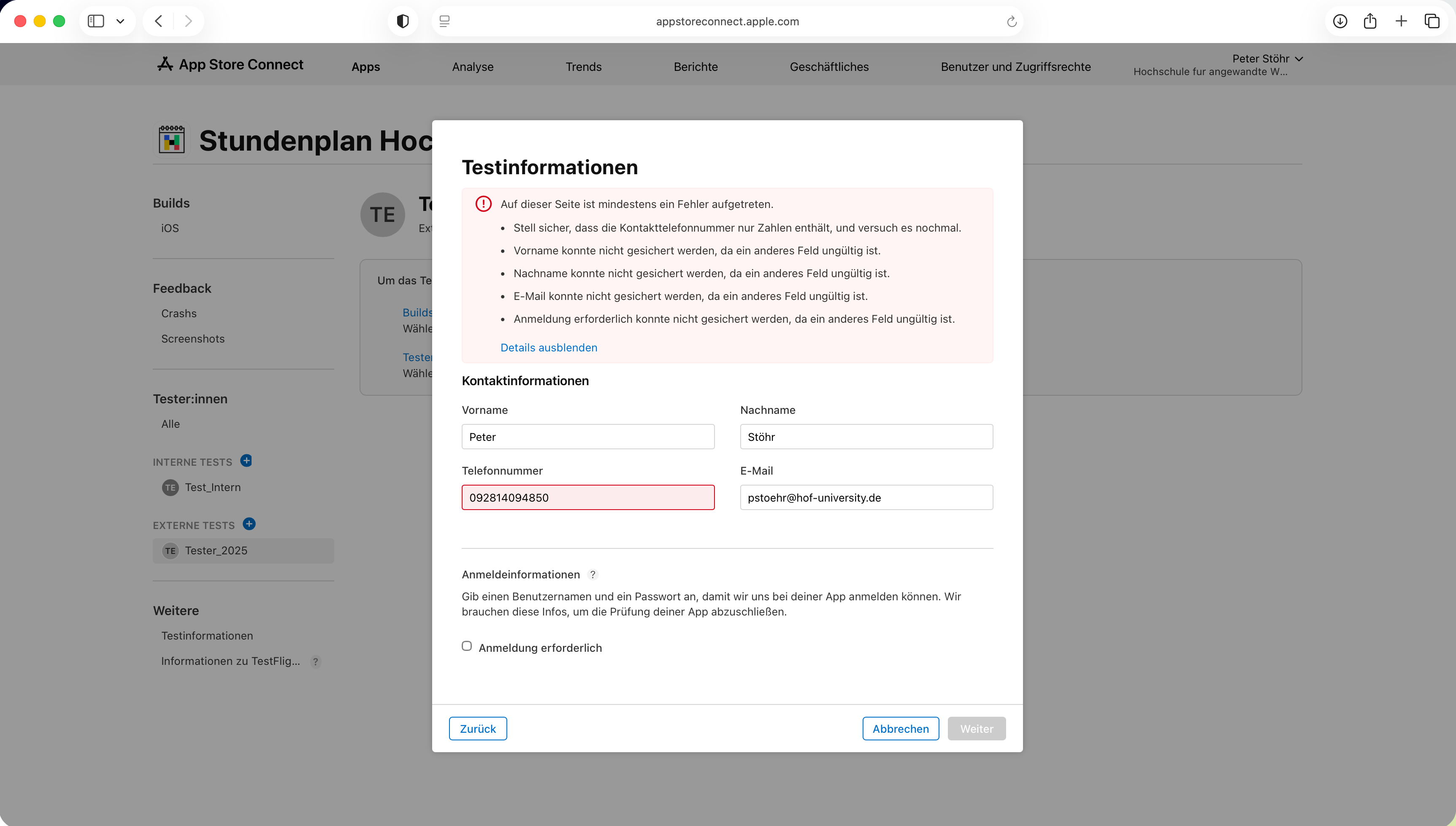This screenshot has height=826, width=1456.
Task: Open a new tab with plus icon
Action: click(1401, 22)
